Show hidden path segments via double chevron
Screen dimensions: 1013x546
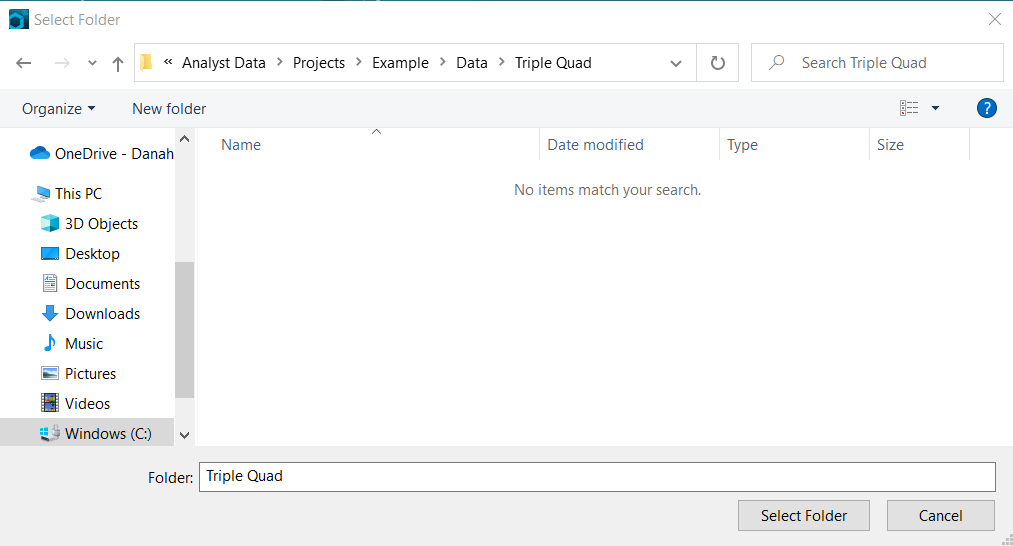click(168, 62)
